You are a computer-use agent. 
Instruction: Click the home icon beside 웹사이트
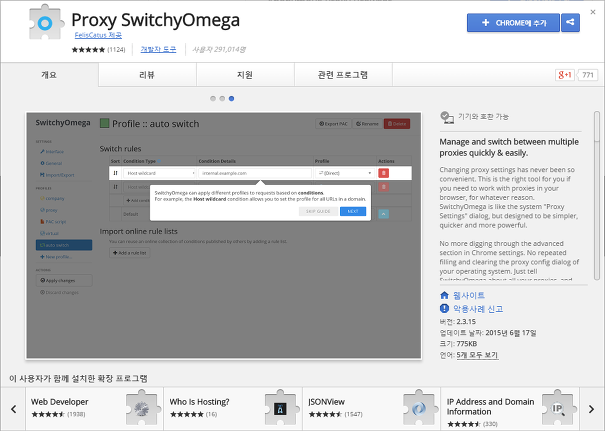(x=444, y=296)
